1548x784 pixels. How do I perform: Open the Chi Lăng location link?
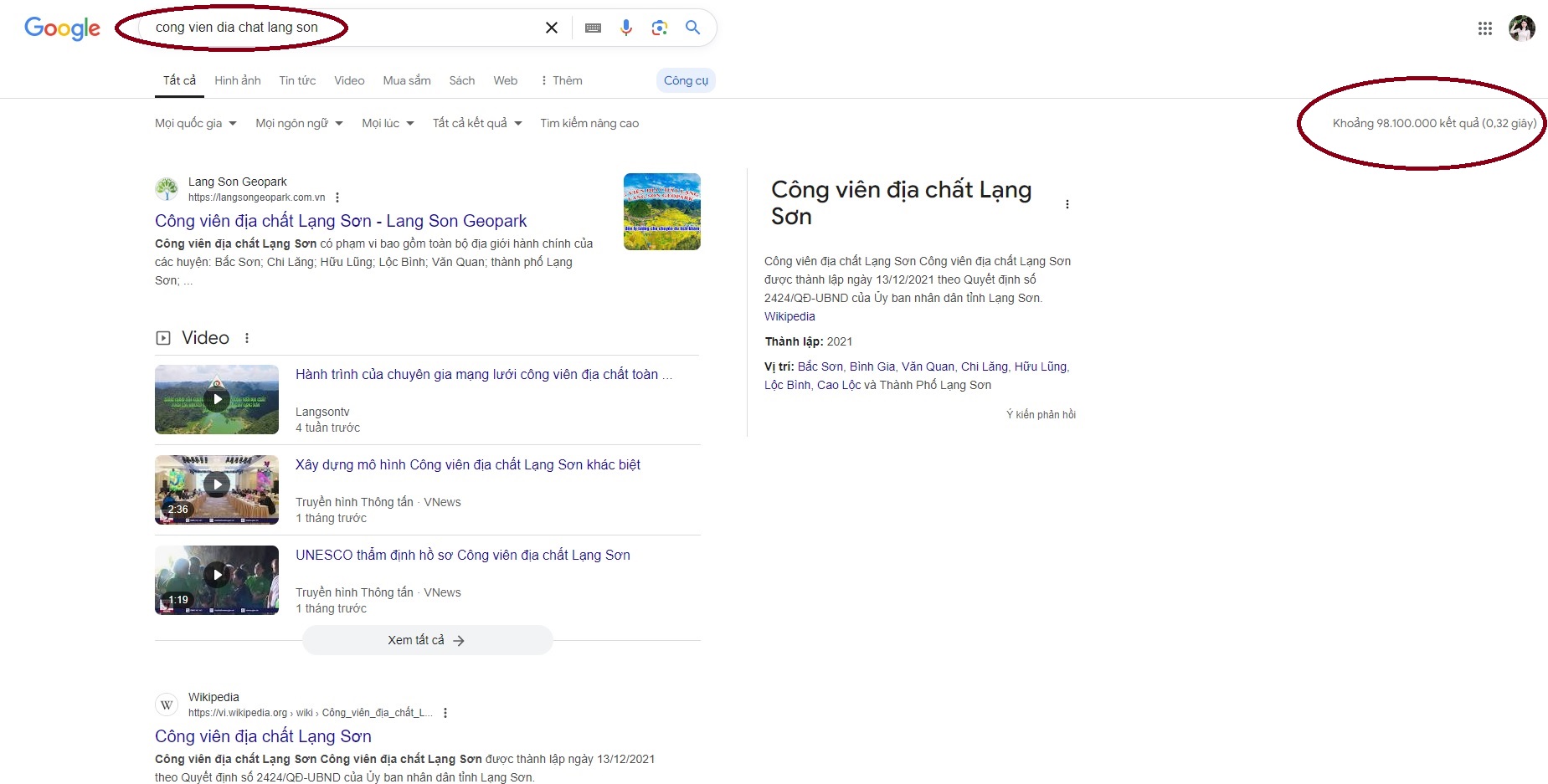coord(985,366)
